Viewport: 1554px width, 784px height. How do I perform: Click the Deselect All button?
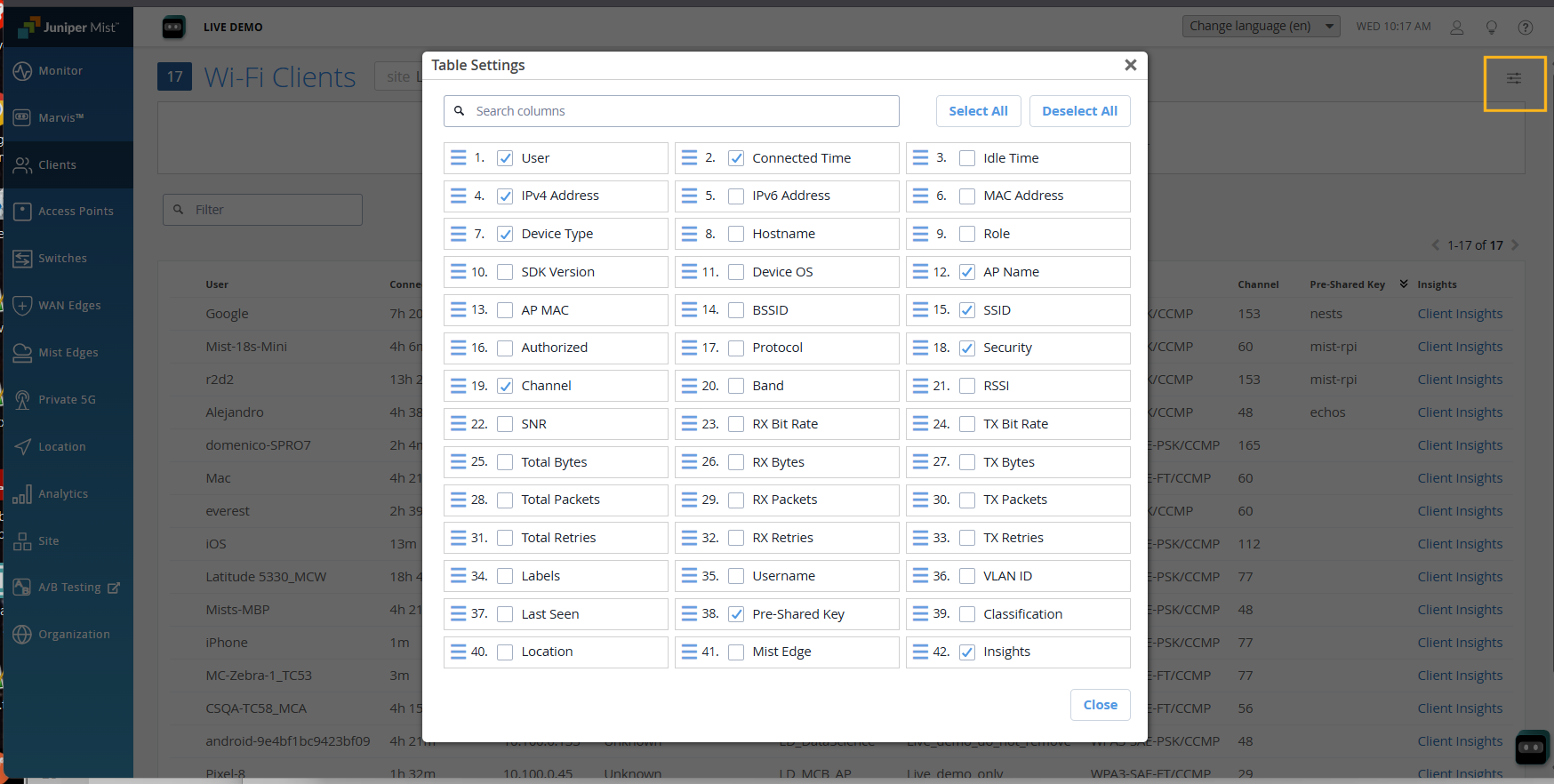[x=1079, y=111]
